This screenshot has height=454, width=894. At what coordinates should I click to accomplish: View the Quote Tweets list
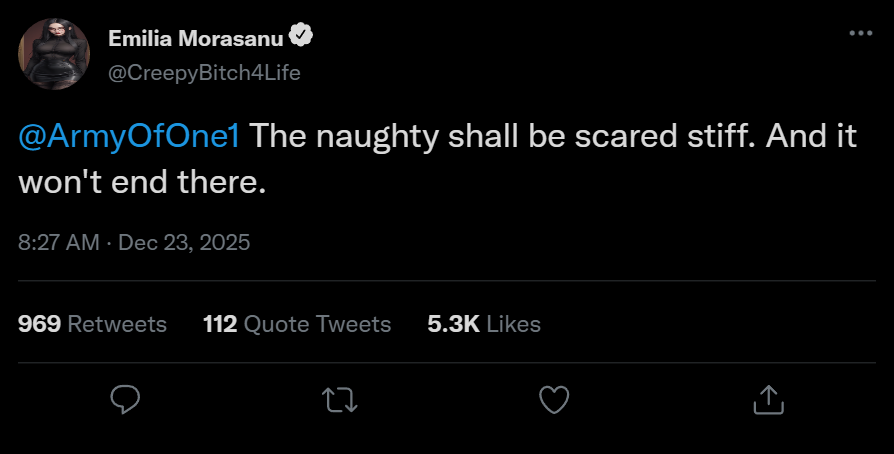[x=317, y=324]
